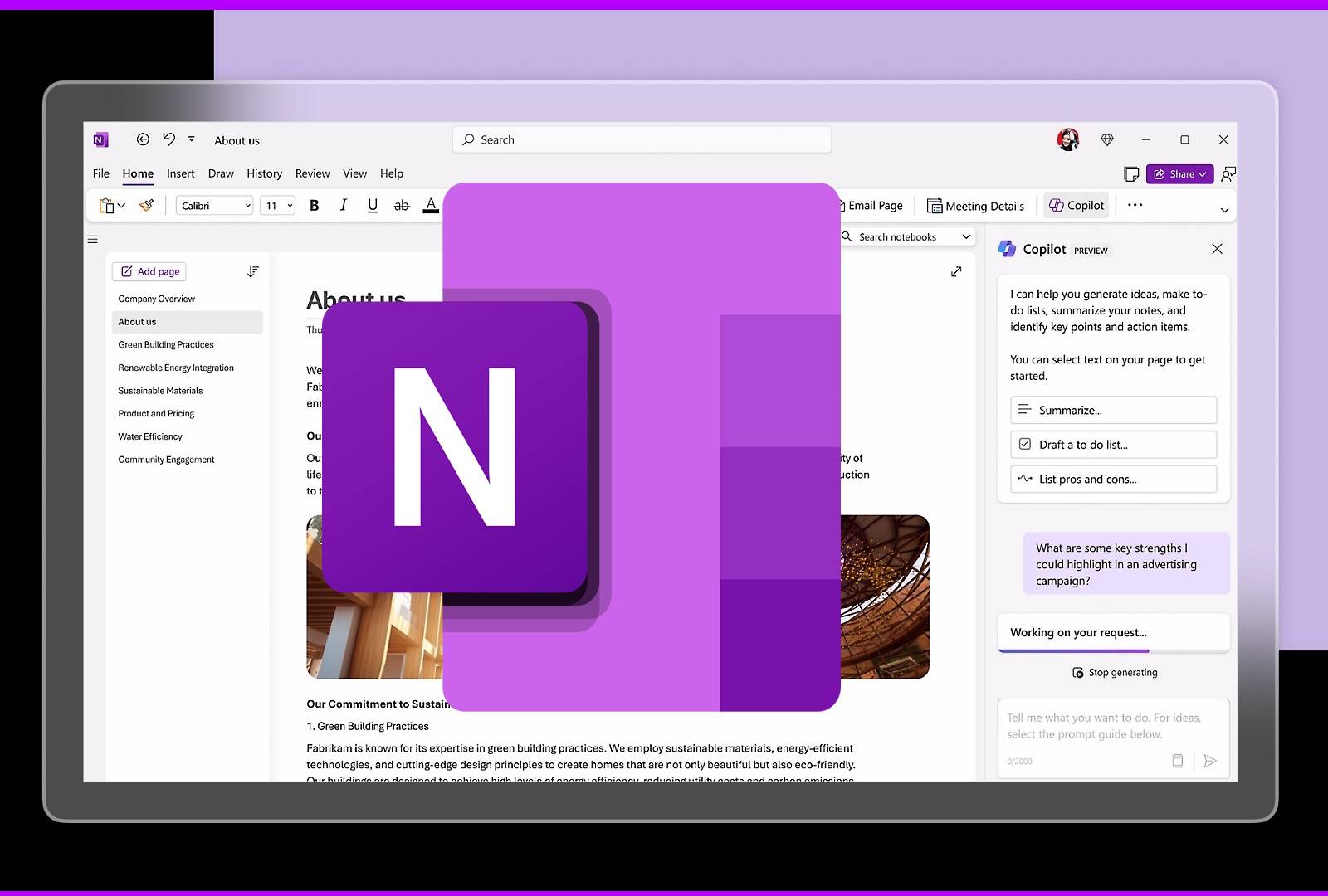Open the Insert ribbon tab

(180, 173)
